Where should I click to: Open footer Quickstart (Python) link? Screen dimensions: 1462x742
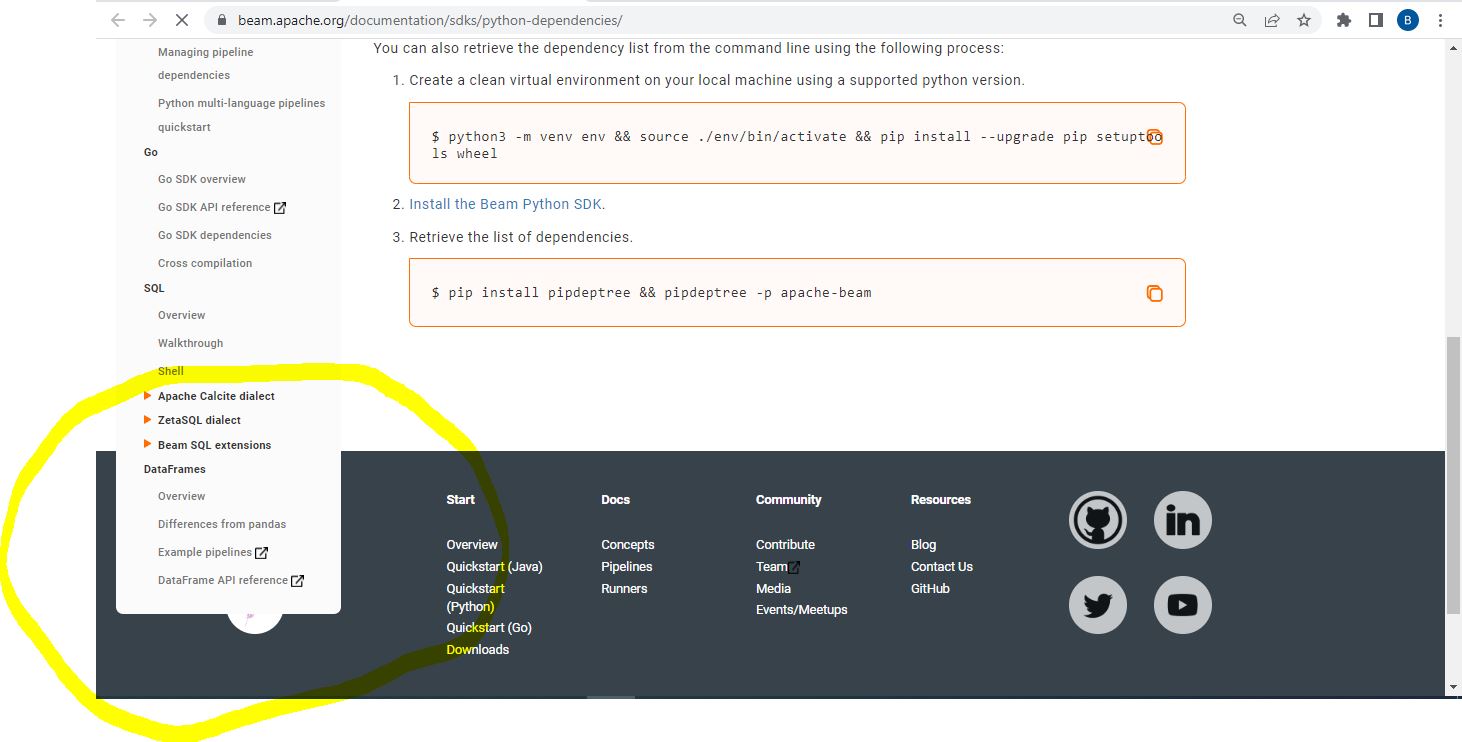click(476, 598)
